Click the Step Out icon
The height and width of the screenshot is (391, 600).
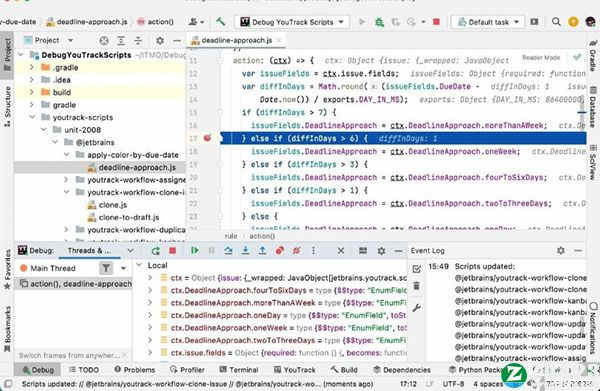click(262, 251)
